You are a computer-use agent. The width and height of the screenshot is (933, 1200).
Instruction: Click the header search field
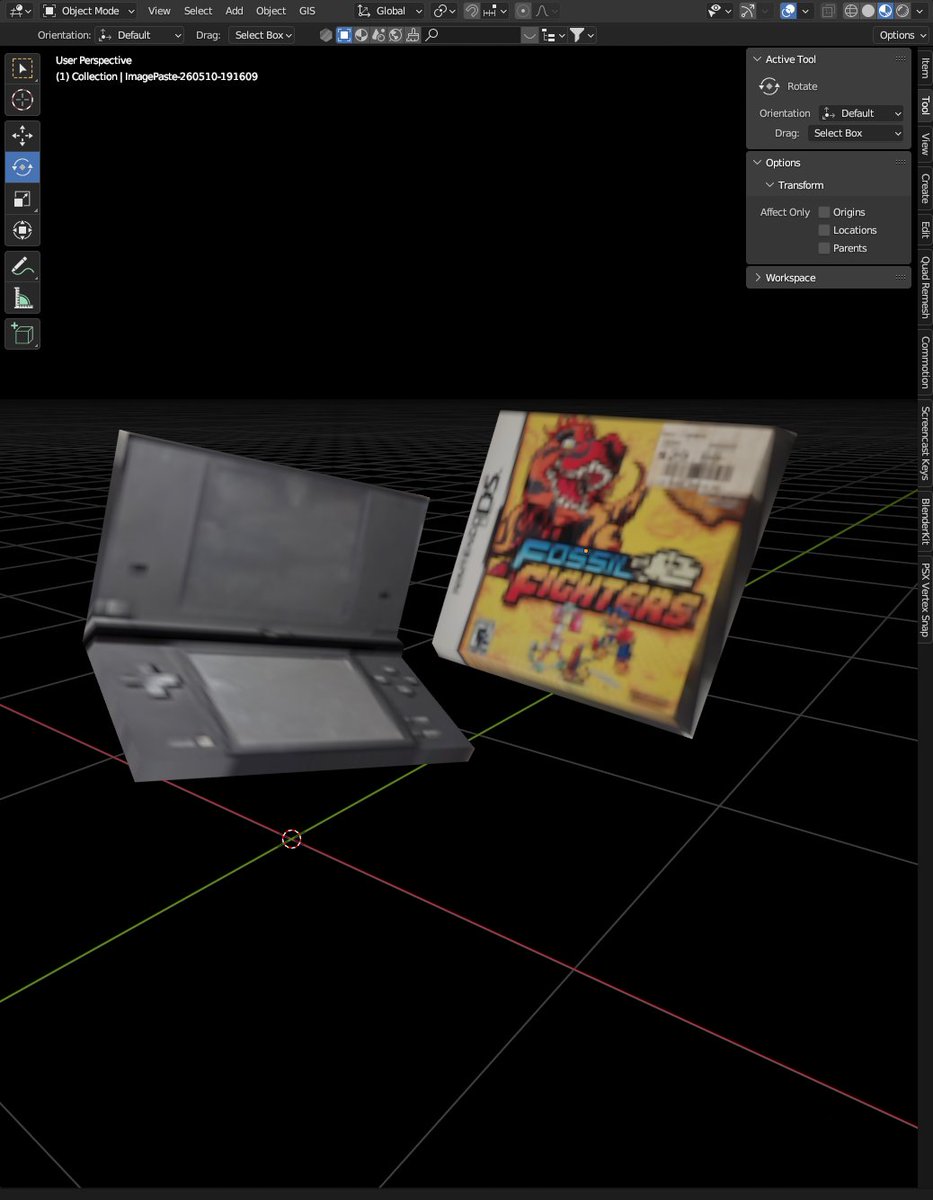coord(470,35)
